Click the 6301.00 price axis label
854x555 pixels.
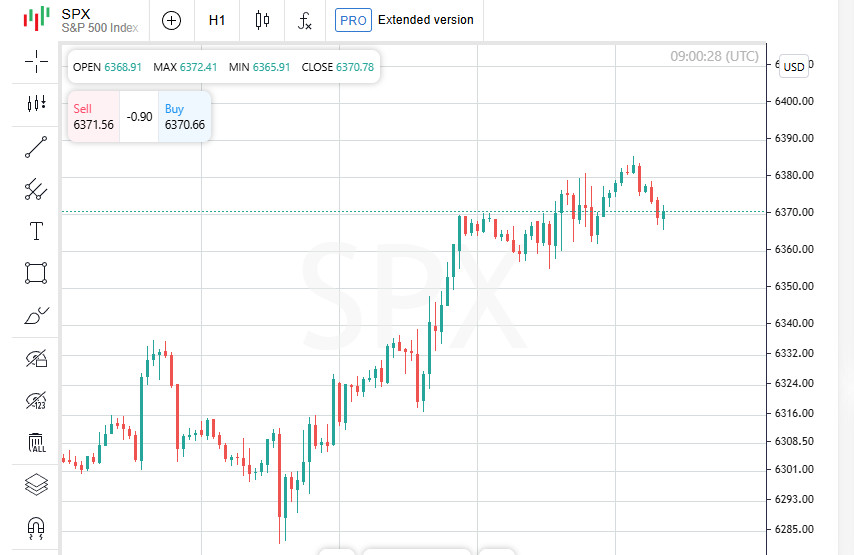pos(794,469)
